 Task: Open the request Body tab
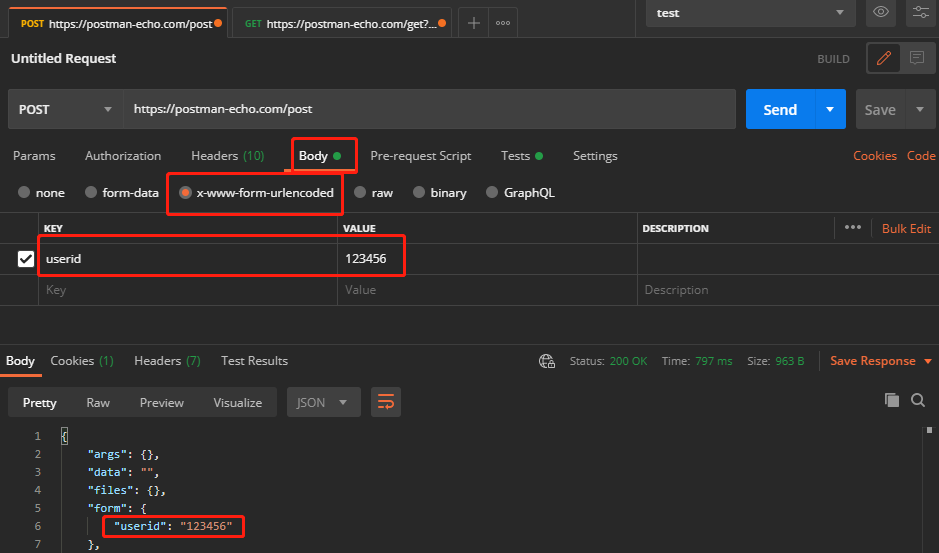coord(320,156)
